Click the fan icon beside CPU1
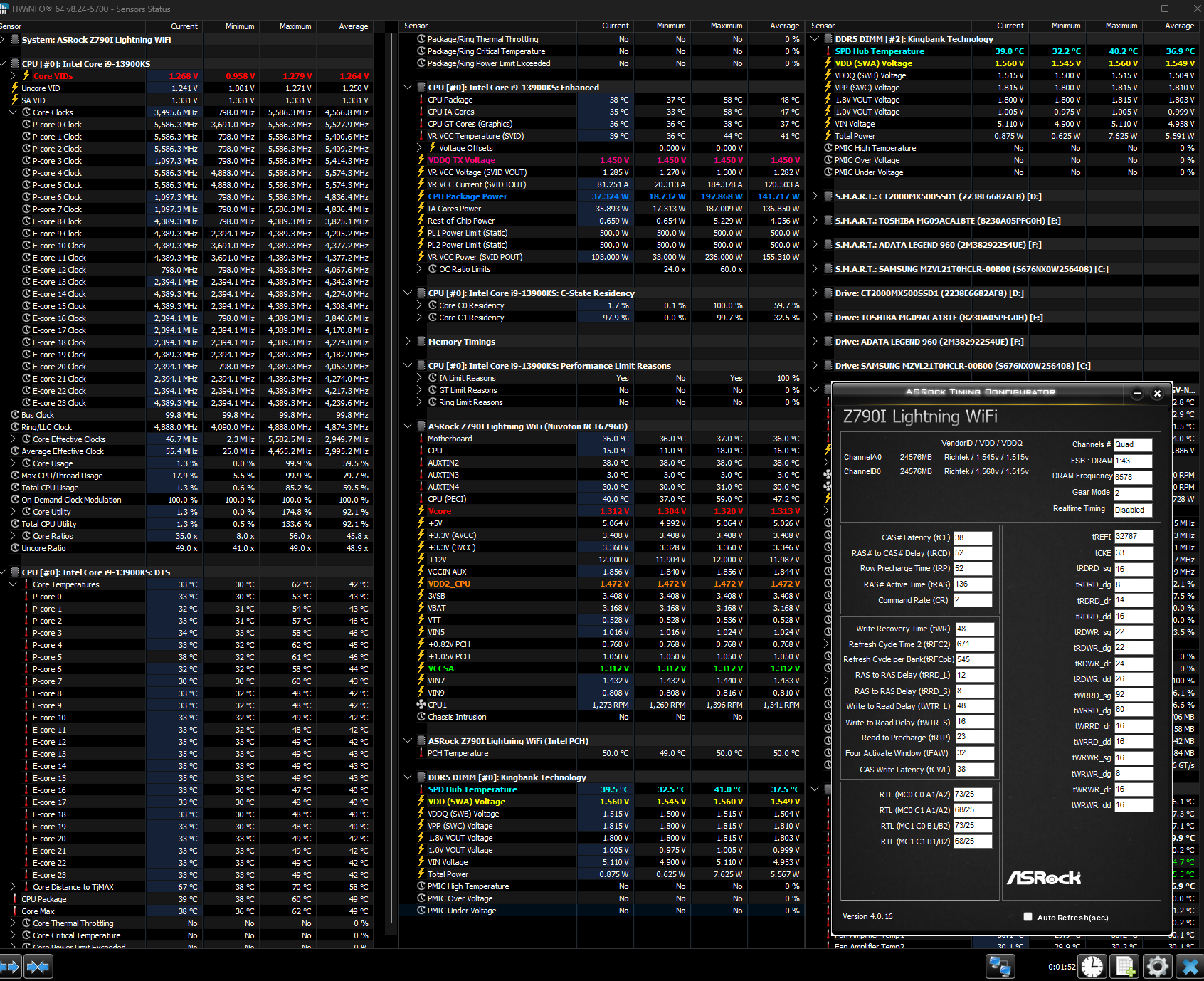Viewport: 1204px width, 981px height. pyautogui.click(x=421, y=705)
